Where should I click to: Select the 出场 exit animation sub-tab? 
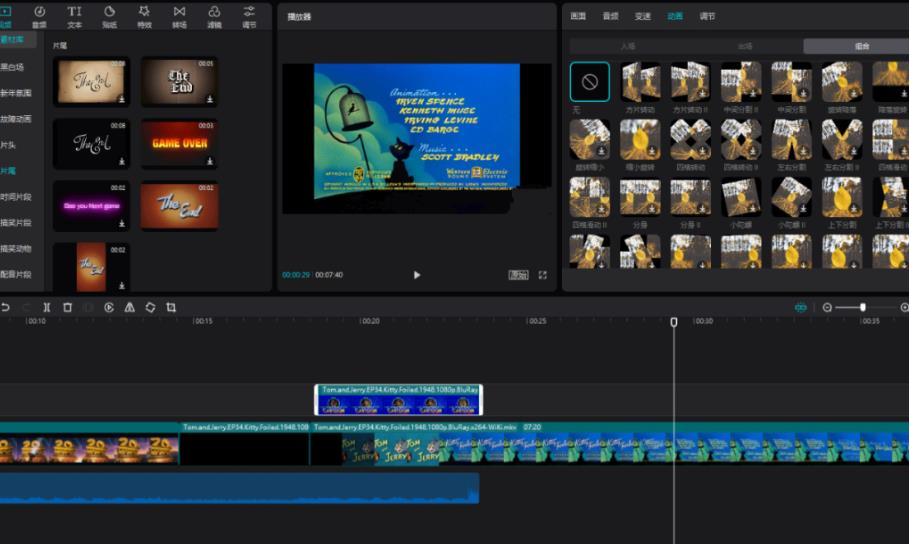click(745, 46)
